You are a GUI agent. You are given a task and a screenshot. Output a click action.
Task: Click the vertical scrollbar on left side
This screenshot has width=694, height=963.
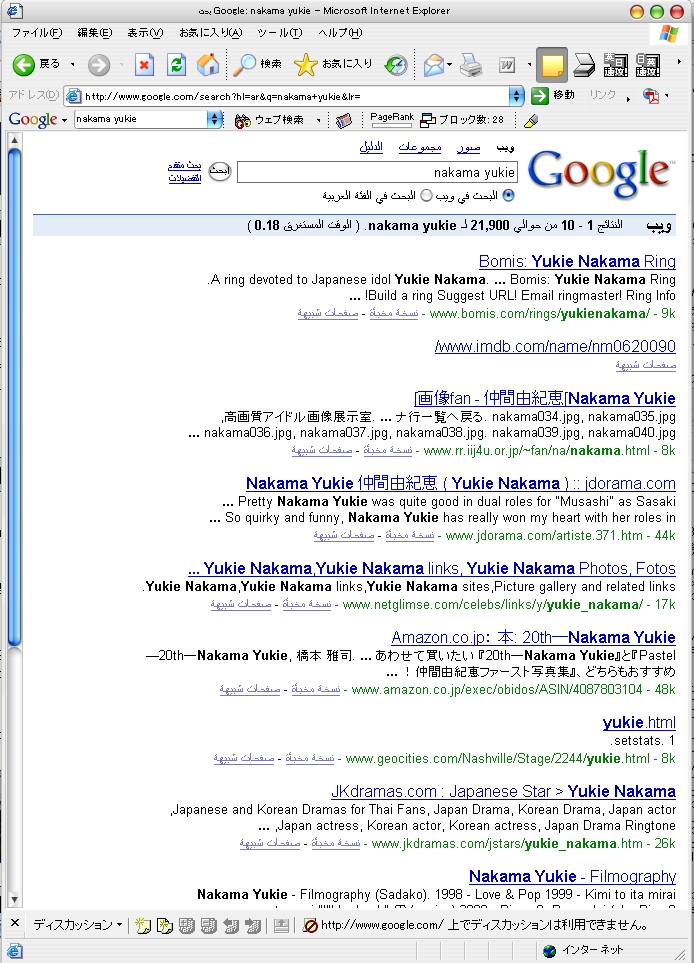click(x=14, y=400)
